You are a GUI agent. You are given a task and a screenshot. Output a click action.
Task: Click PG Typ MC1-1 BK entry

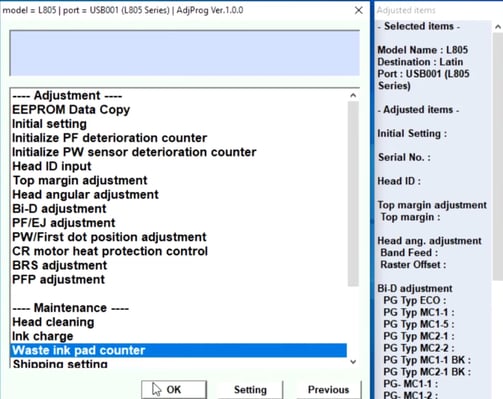pyautogui.click(x=427, y=360)
